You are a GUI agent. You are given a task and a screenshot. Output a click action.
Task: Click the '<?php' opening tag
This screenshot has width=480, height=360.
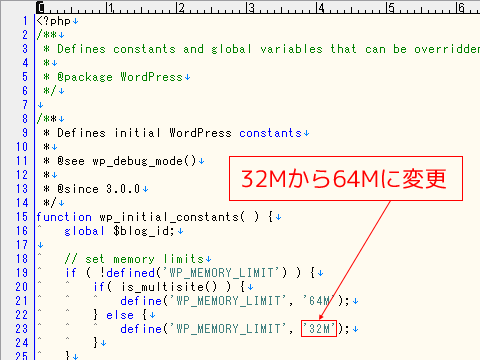(x=53, y=21)
